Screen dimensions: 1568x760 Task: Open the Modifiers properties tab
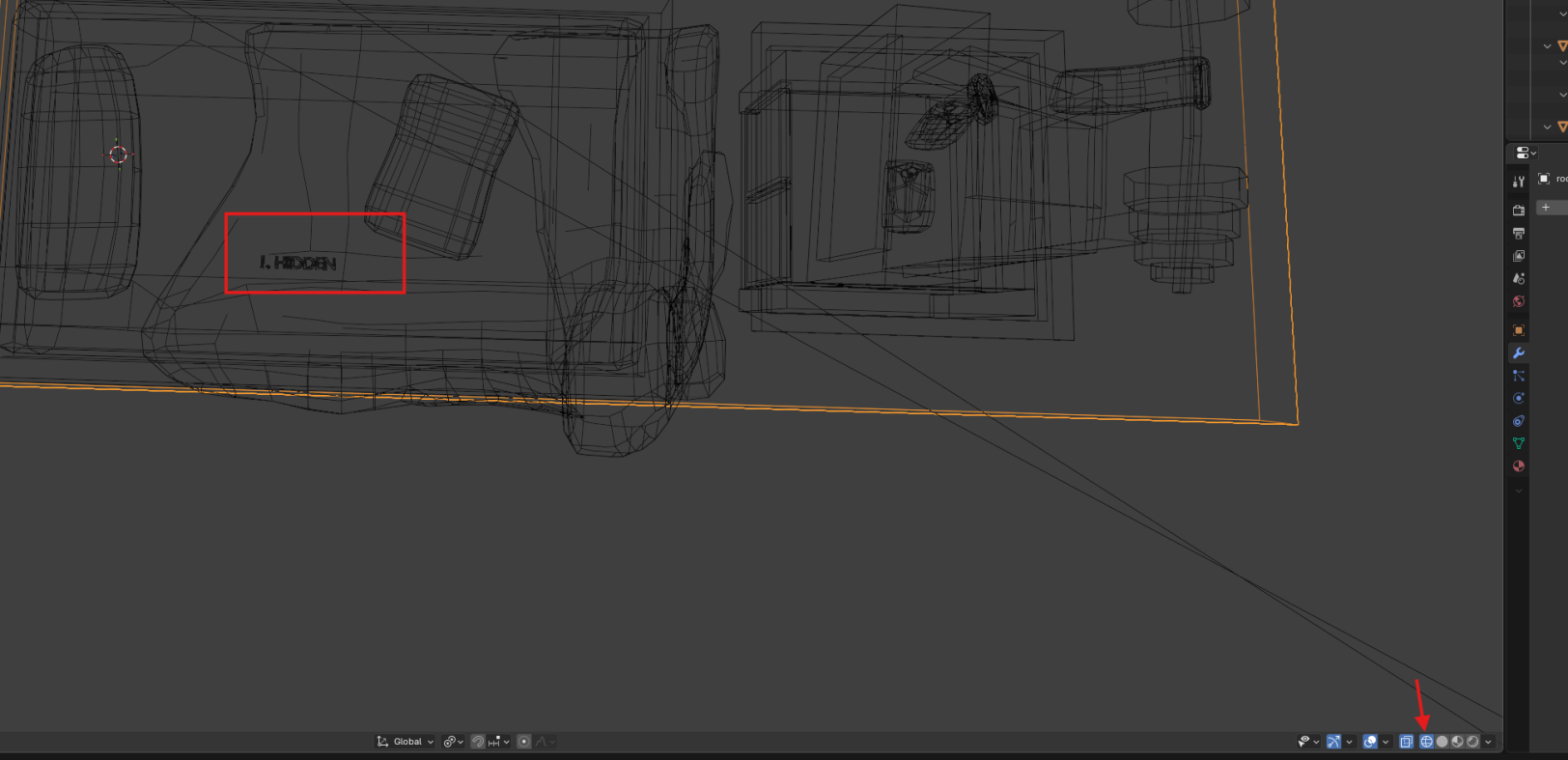pyautogui.click(x=1519, y=353)
